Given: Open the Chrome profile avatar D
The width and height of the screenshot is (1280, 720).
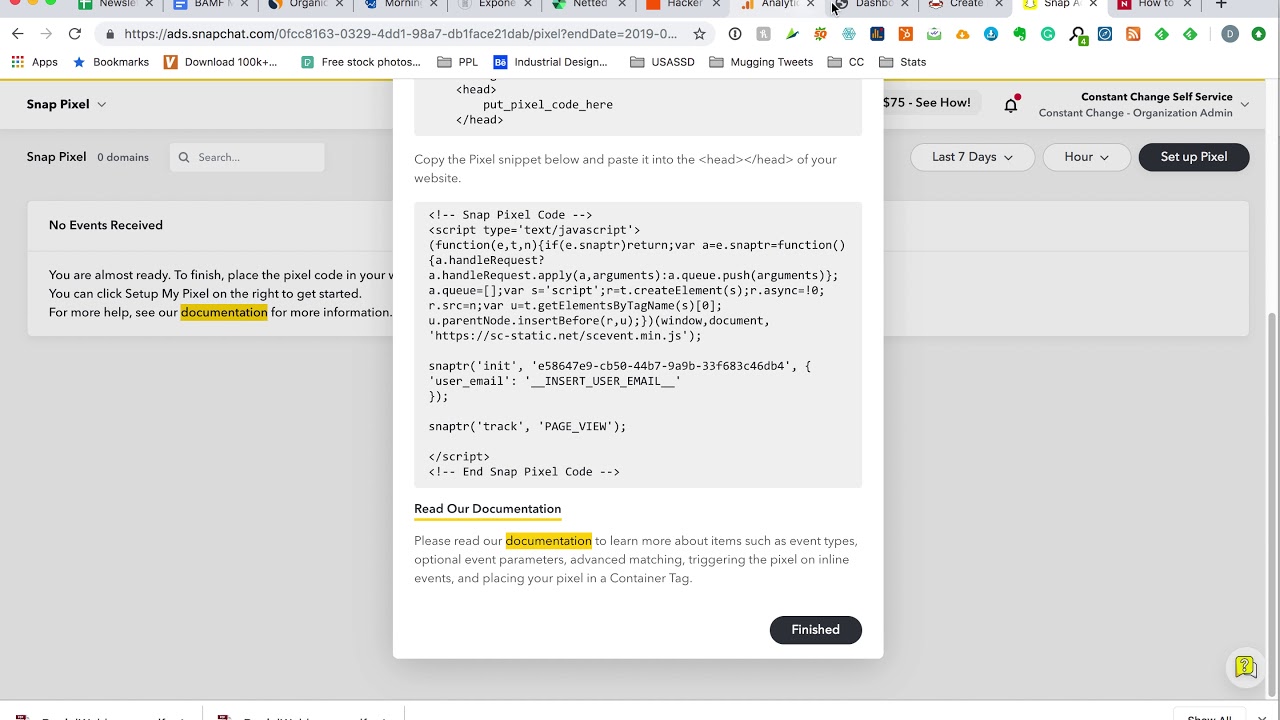Looking at the screenshot, I should point(1230,34).
